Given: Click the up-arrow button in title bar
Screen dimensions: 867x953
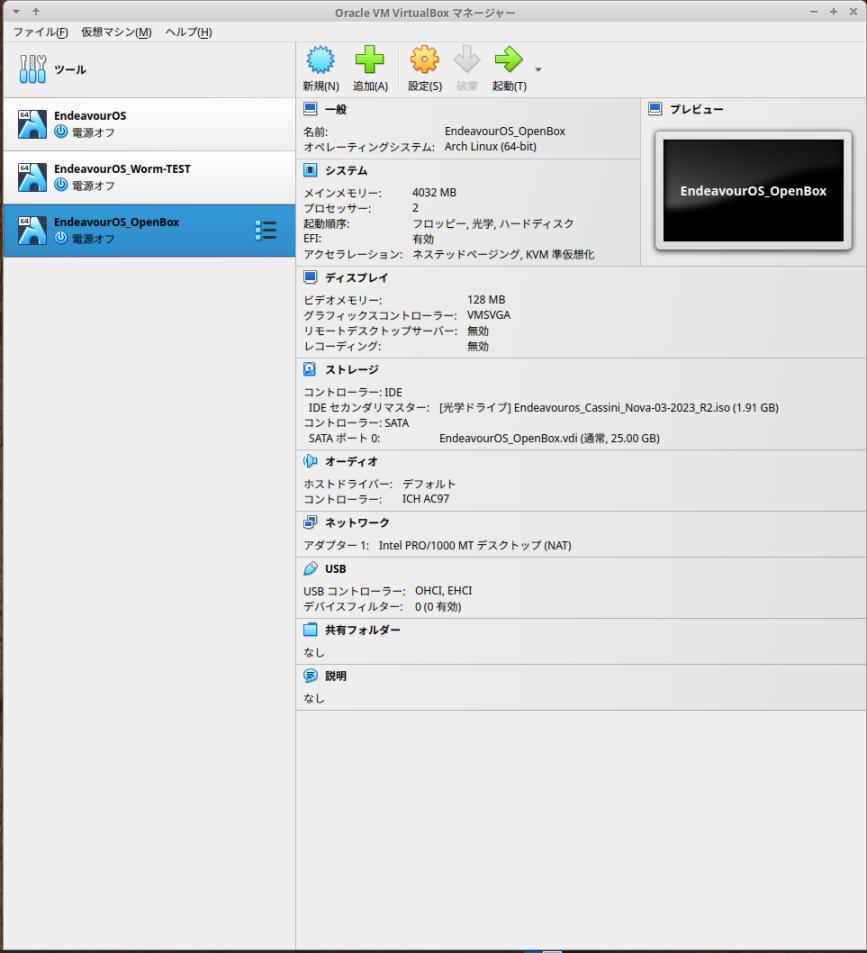Looking at the screenshot, I should [x=36, y=12].
